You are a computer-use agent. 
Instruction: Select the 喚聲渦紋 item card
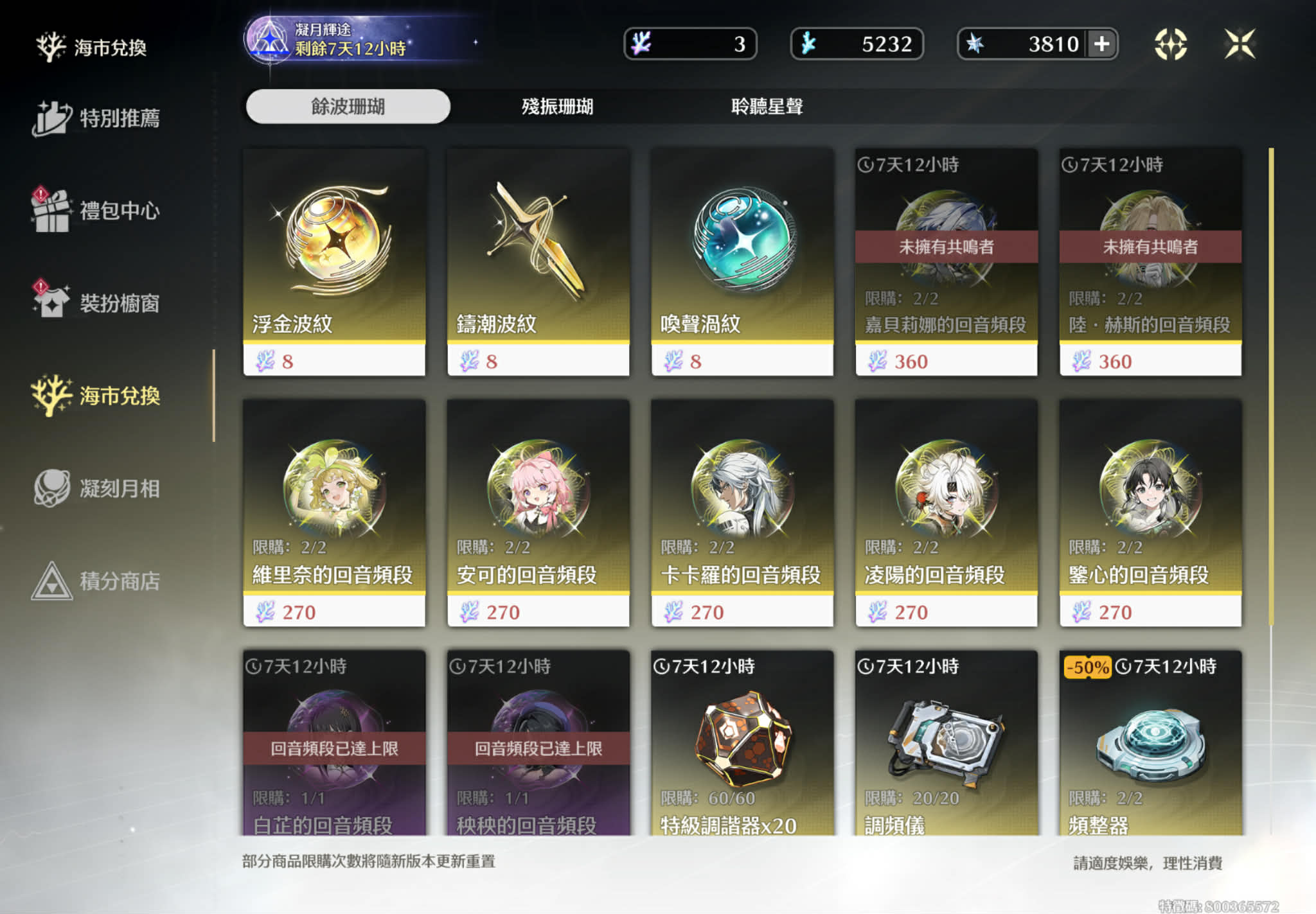(x=742, y=261)
